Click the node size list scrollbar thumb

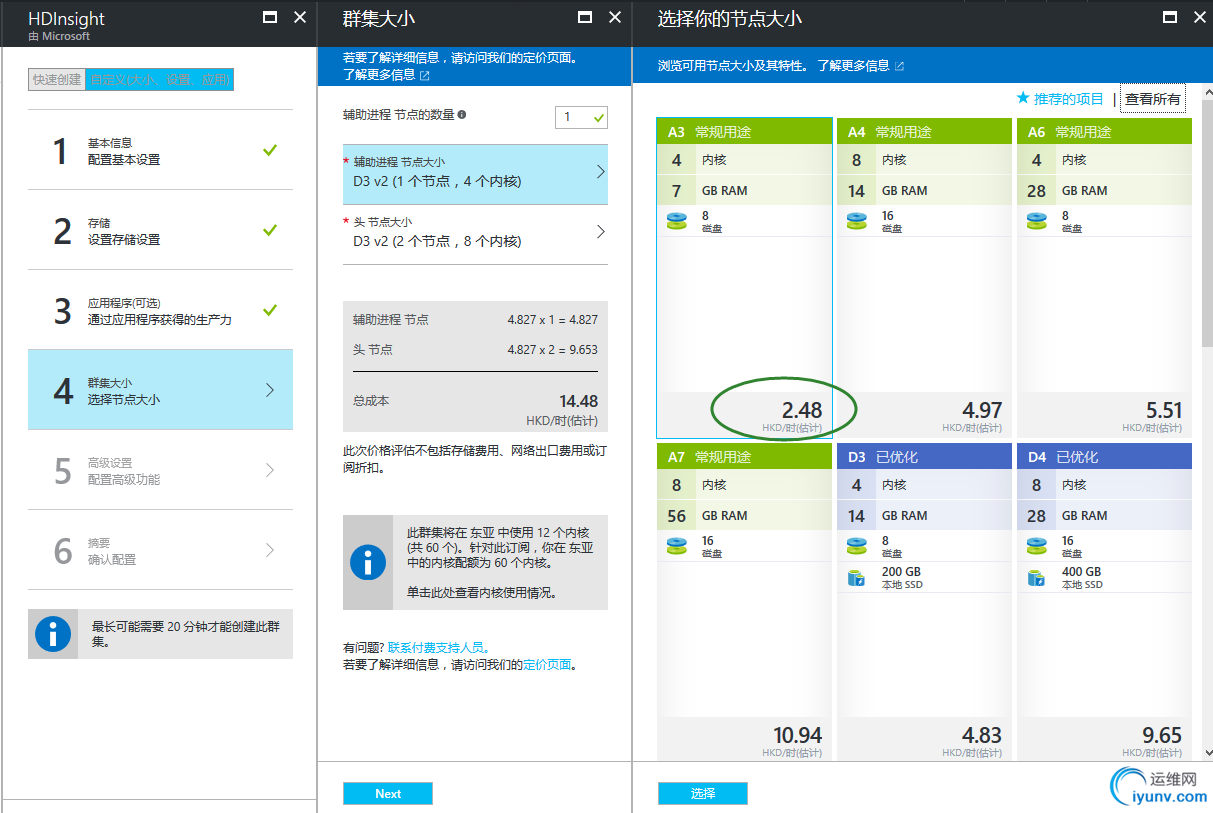[1206, 222]
